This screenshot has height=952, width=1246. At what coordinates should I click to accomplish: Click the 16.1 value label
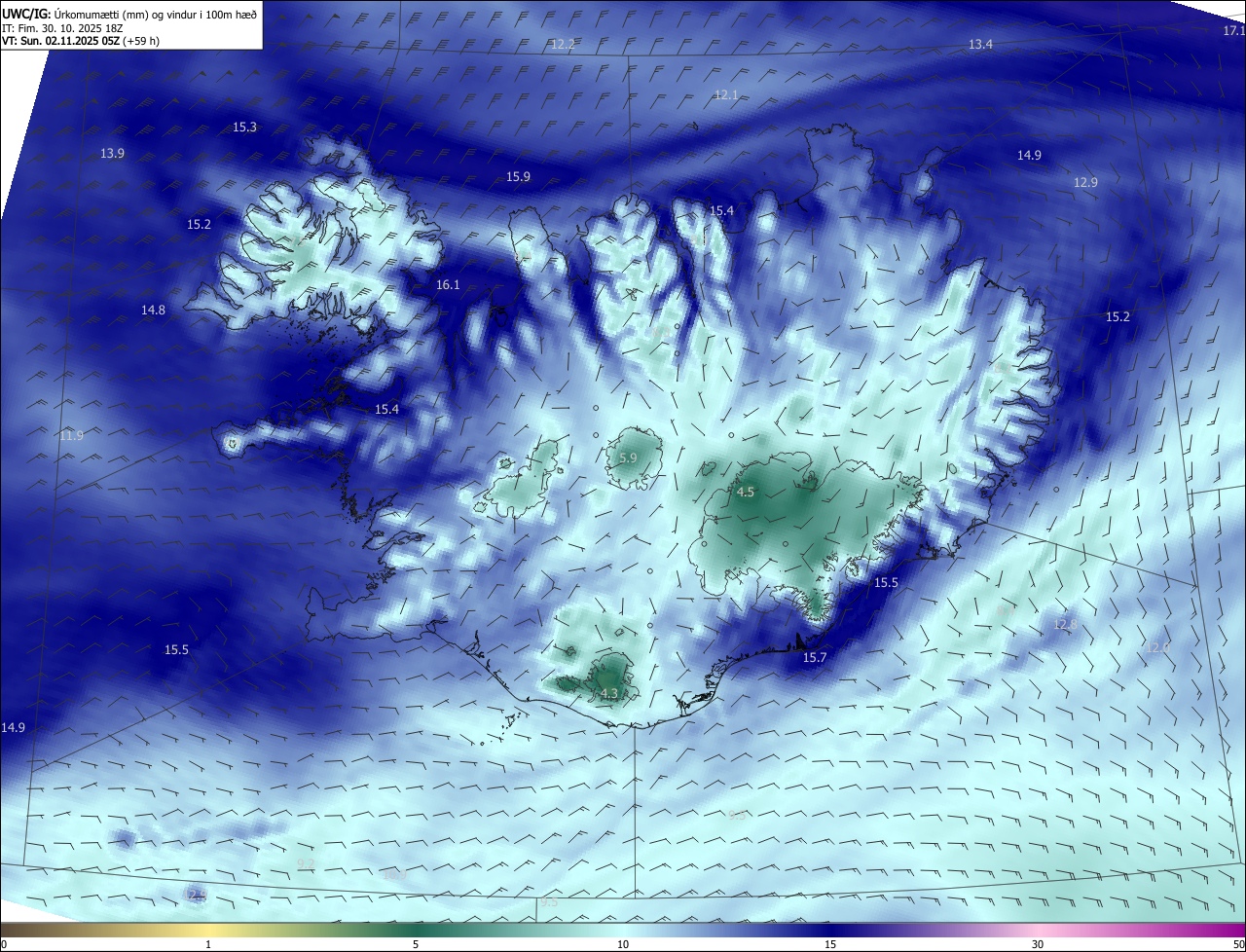pos(448,285)
